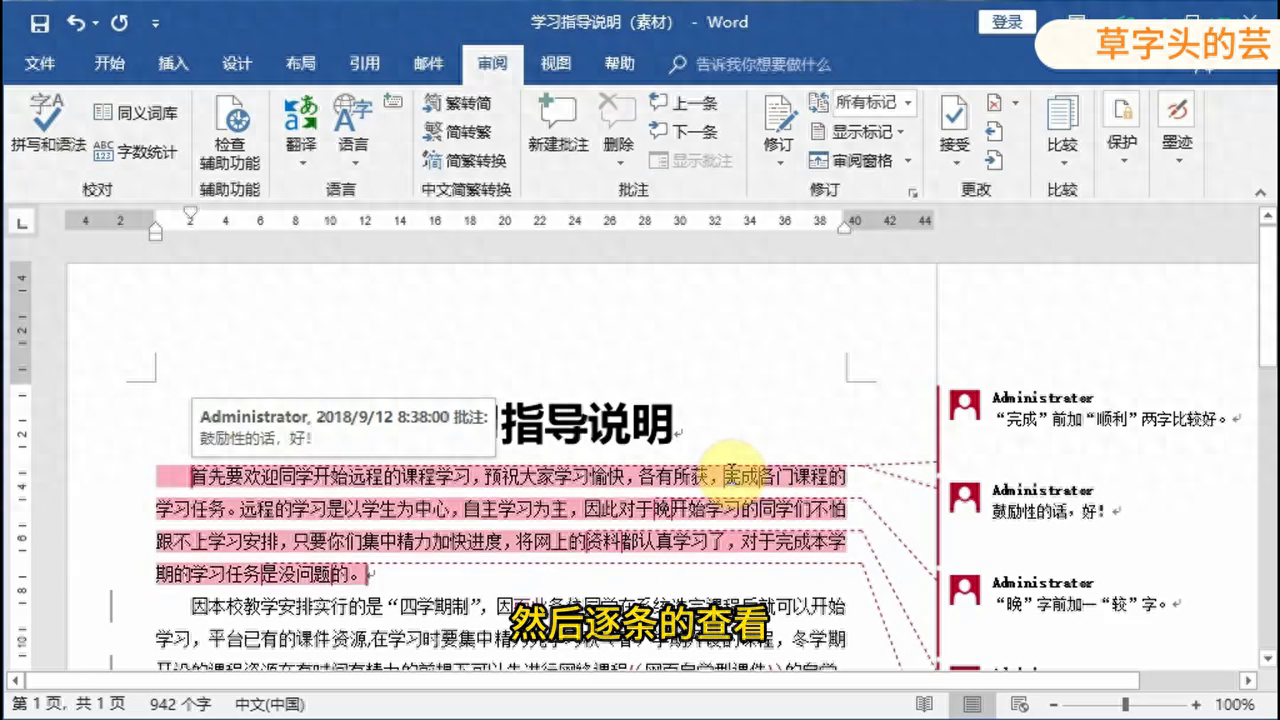Screen dimensions: 1280x720
Task: Run 拼写和语法 spelling check
Action: pyautogui.click(x=48, y=123)
